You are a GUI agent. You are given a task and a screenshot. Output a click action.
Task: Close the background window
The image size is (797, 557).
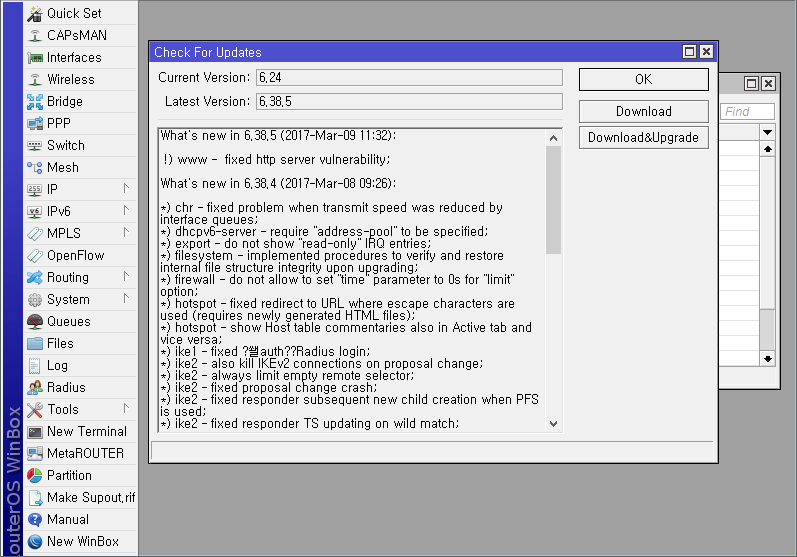point(768,83)
